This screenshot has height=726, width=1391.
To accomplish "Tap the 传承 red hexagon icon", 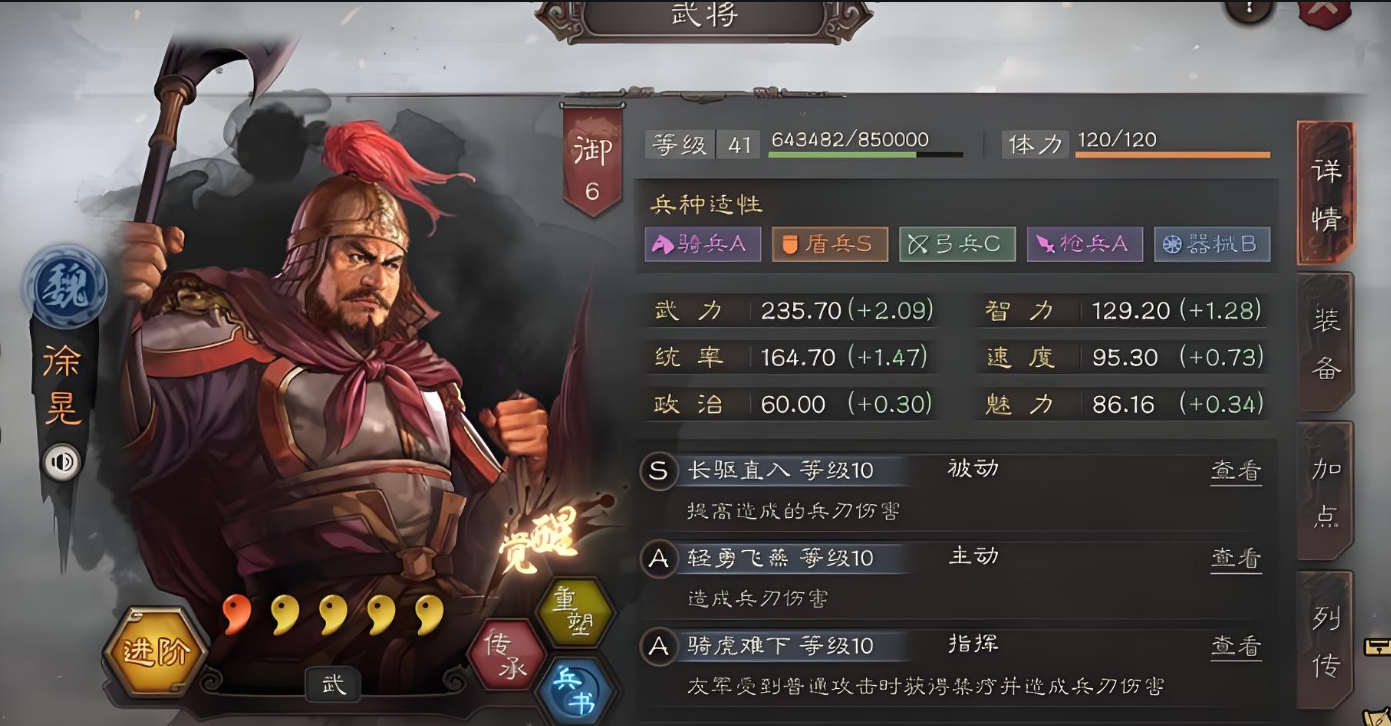I will [507, 654].
